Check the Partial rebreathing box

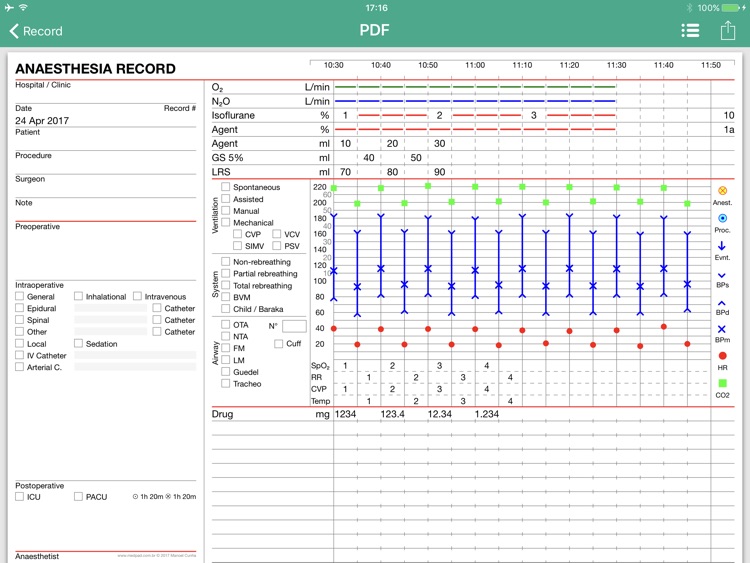tap(225, 273)
